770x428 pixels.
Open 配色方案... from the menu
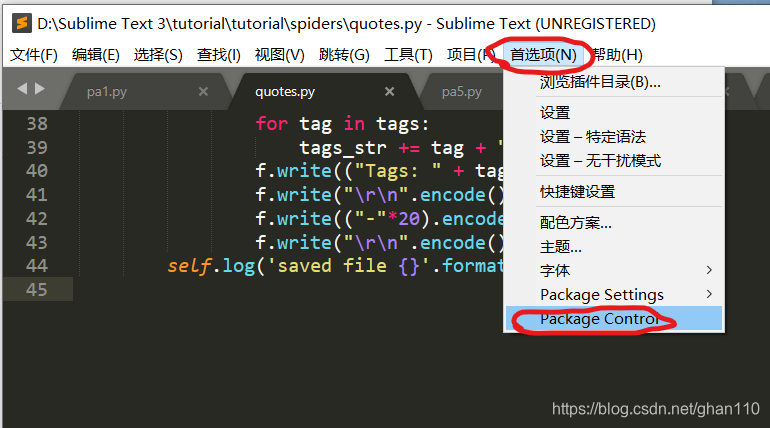(614, 222)
